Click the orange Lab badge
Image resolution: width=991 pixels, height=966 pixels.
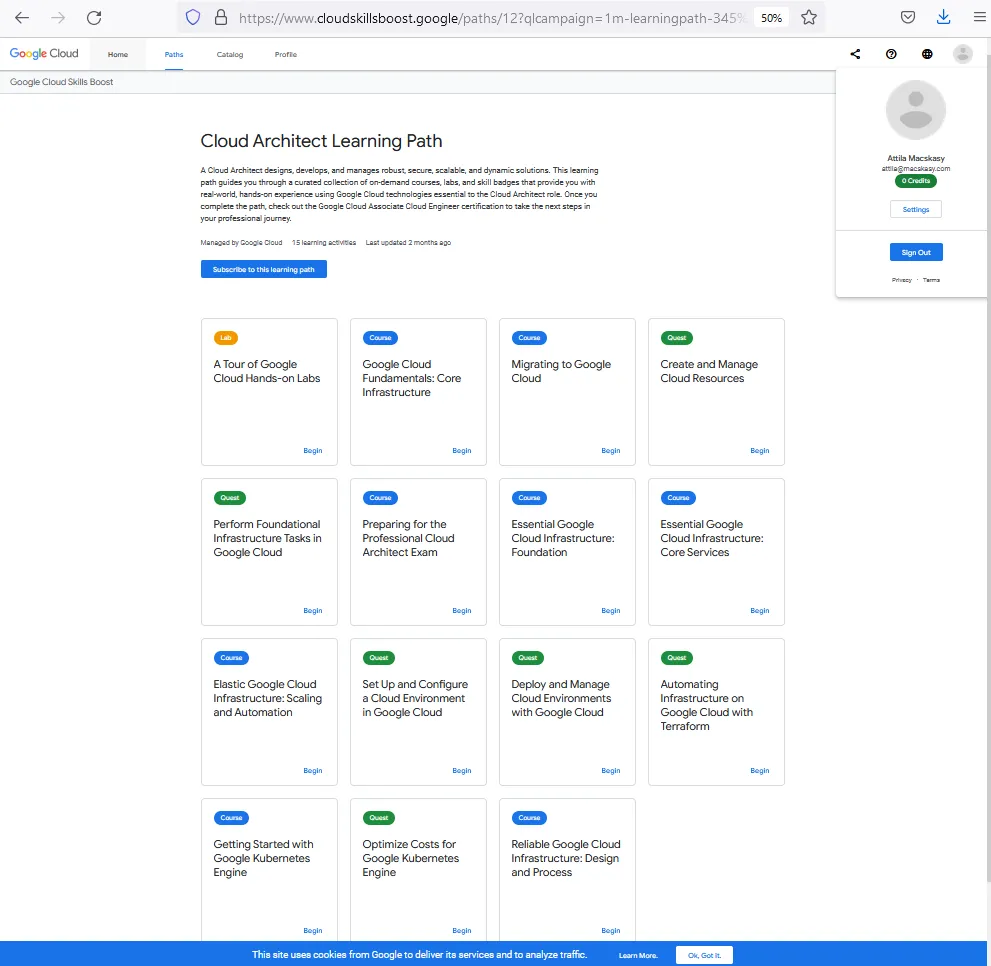pos(226,338)
